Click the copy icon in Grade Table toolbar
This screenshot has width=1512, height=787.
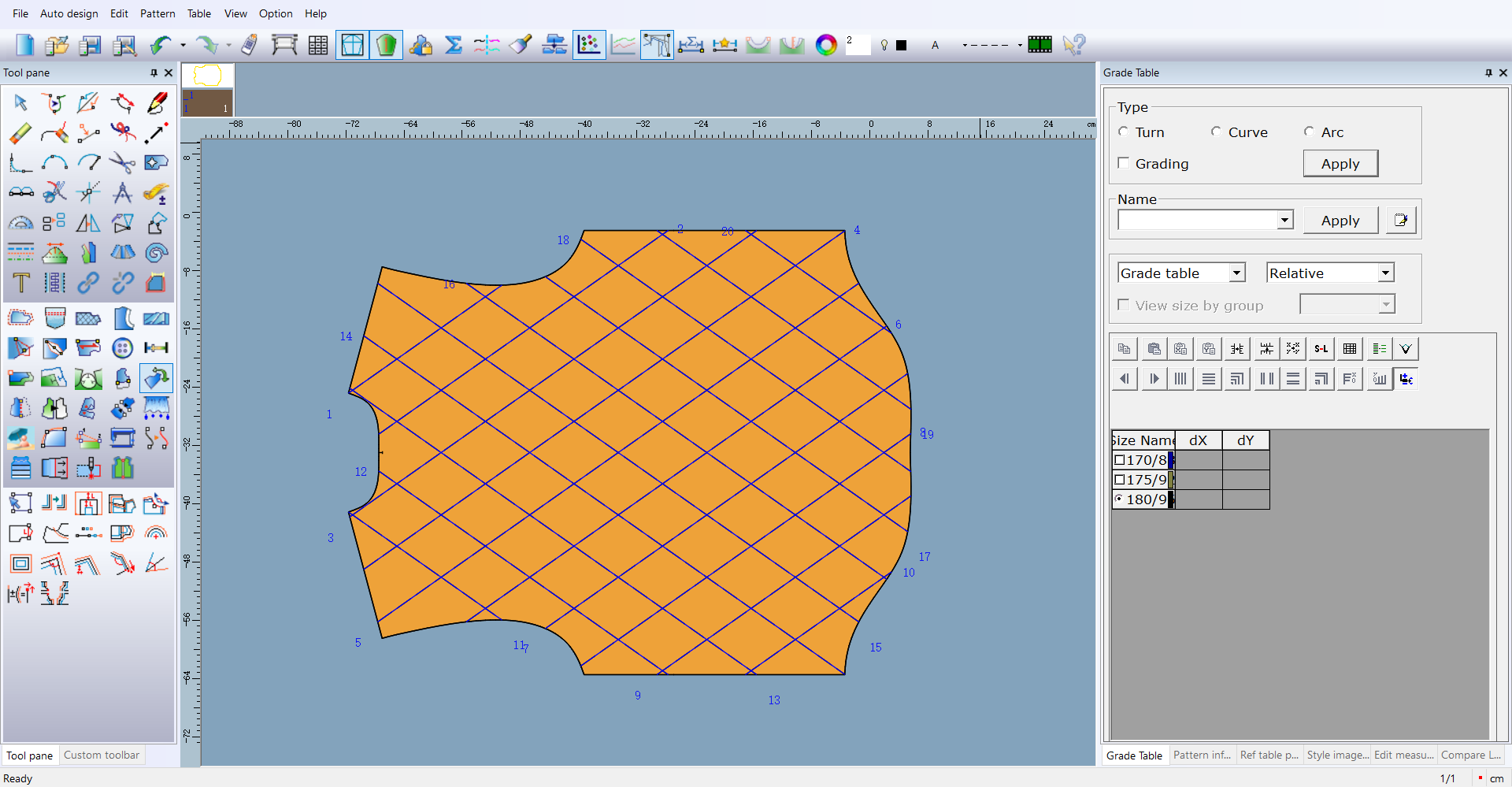1125,348
